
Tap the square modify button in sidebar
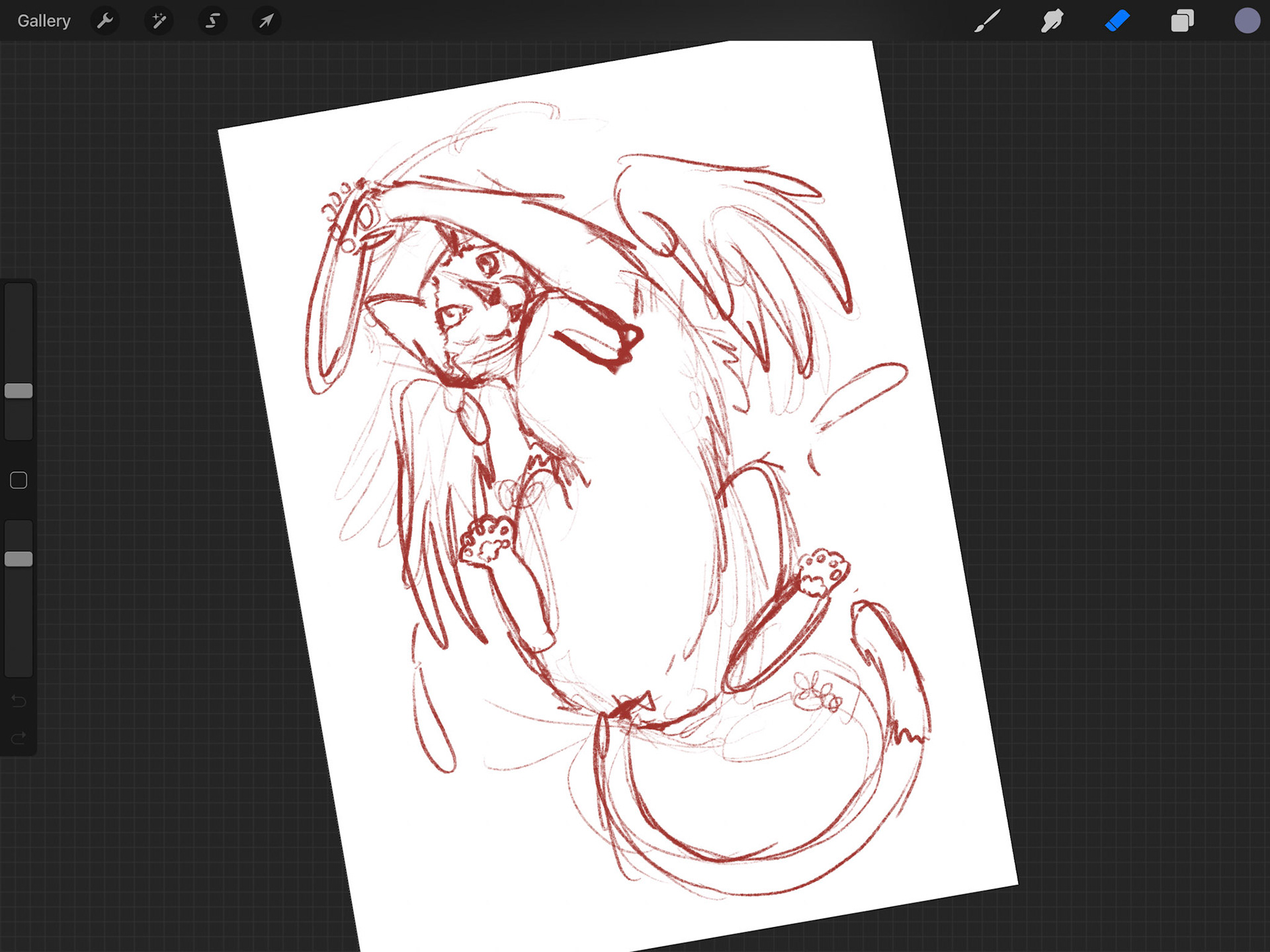(19, 480)
